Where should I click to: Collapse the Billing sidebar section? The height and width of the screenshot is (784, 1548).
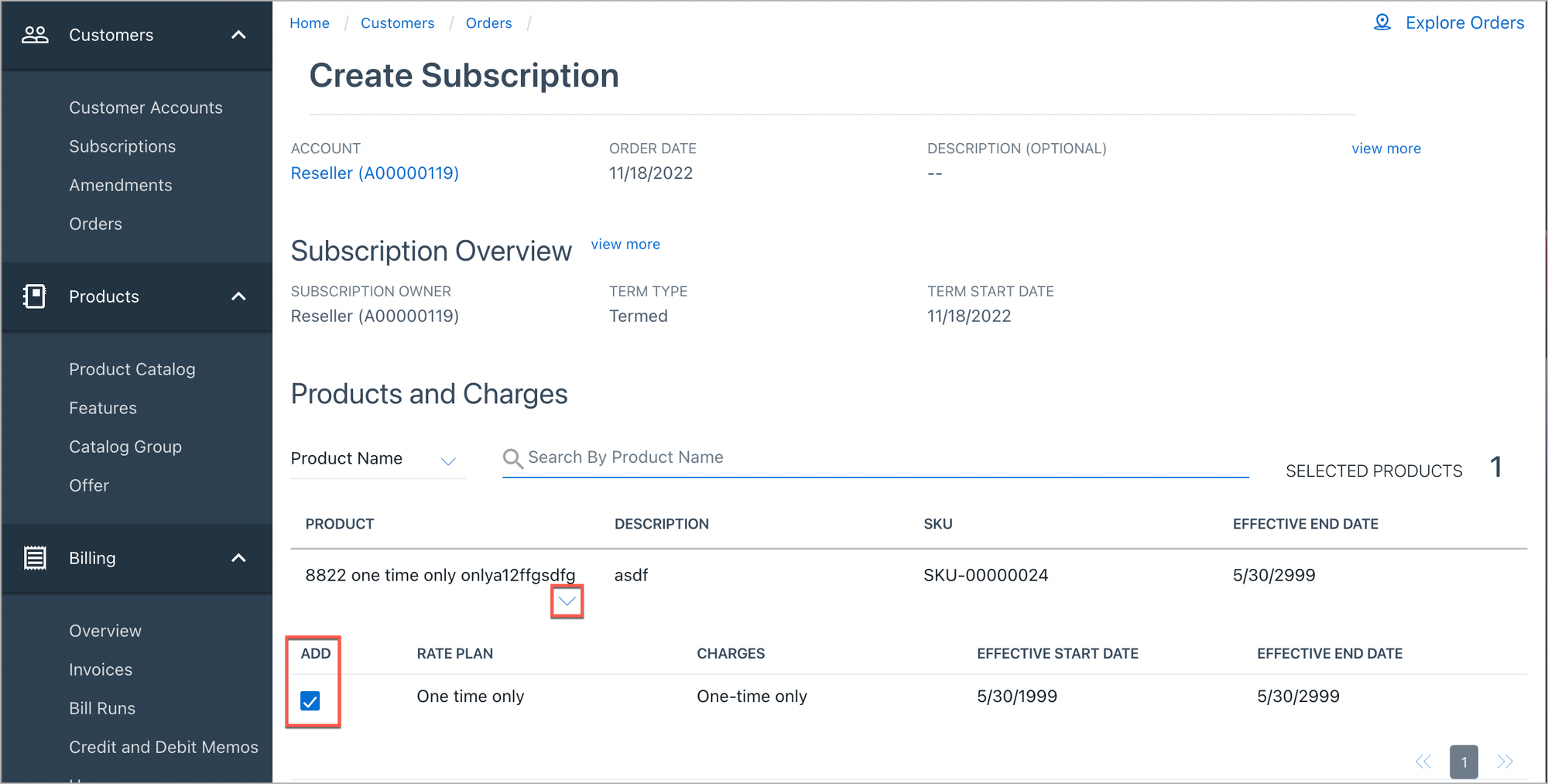coord(238,557)
